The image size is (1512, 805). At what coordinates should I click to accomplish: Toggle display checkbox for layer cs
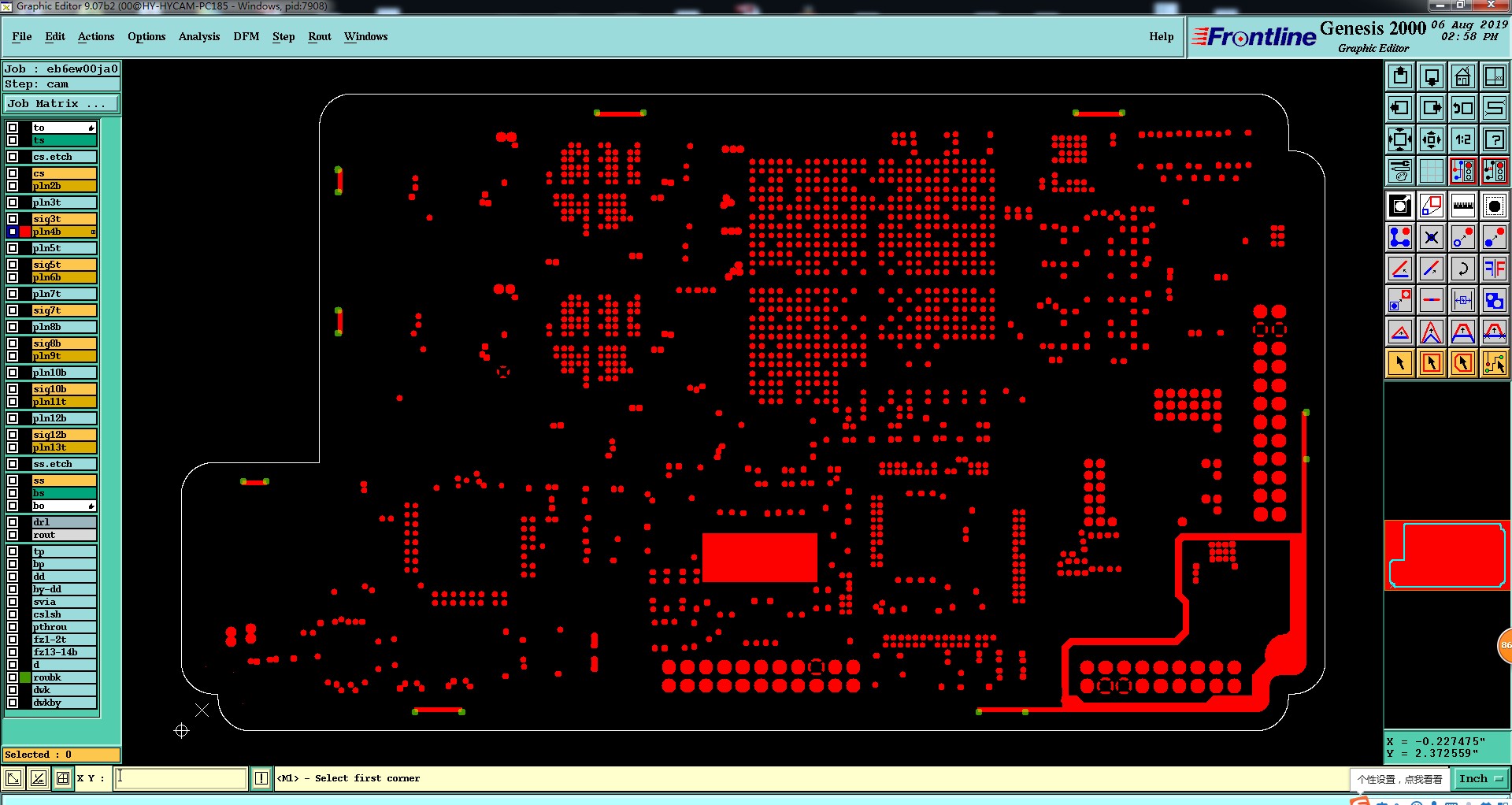pyautogui.click(x=13, y=173)
